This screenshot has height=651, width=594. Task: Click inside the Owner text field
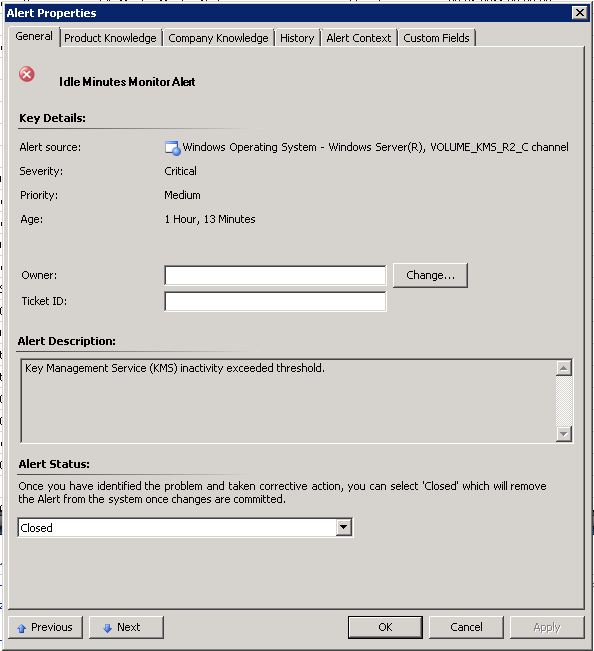click(x=275, y=276)
